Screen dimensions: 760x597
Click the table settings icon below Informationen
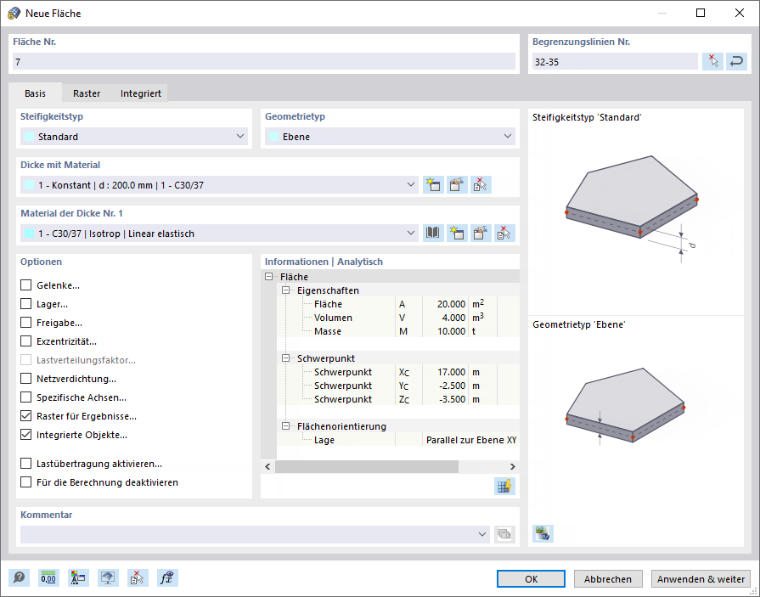(x=504, y=486)
